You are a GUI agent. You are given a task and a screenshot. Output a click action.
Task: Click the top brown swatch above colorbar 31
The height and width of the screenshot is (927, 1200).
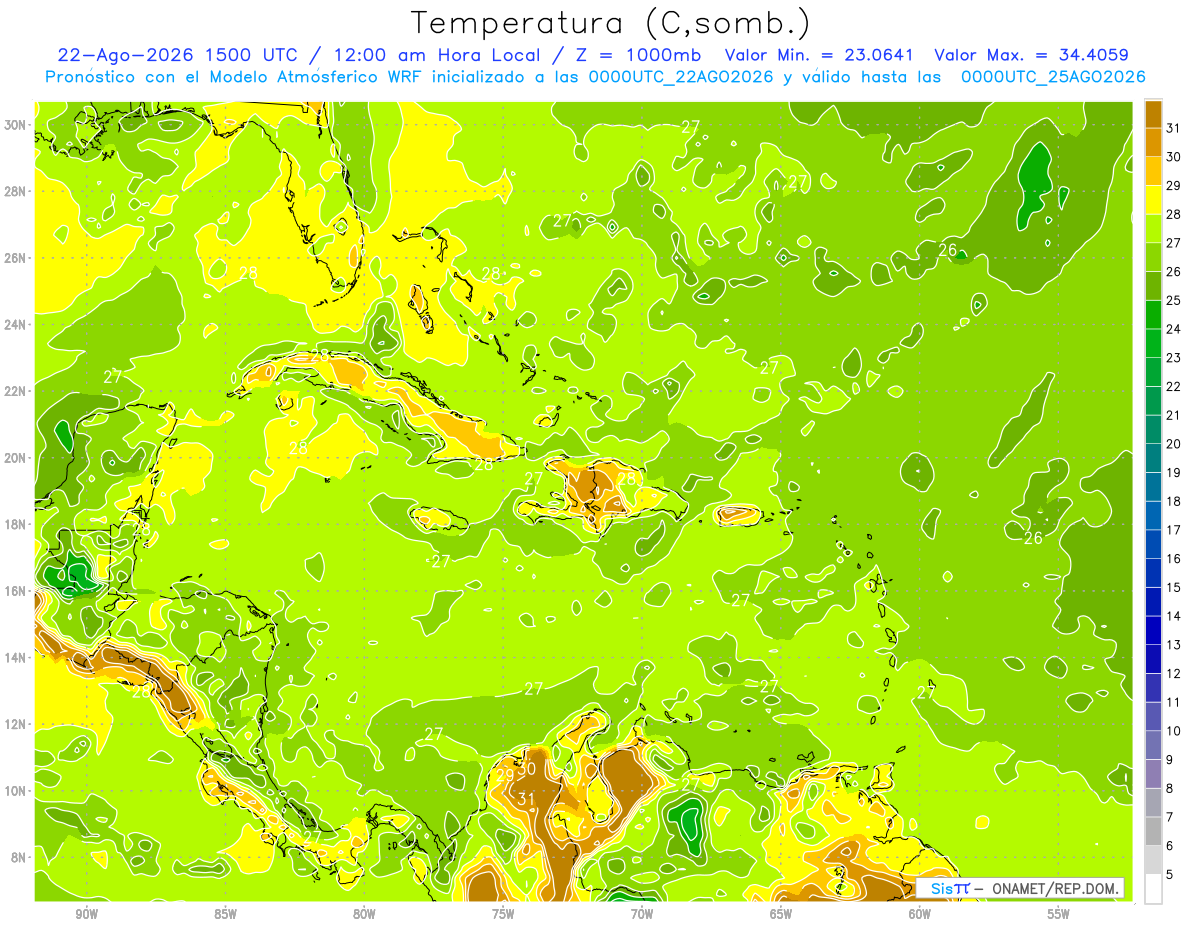[x=1153, y=114]
